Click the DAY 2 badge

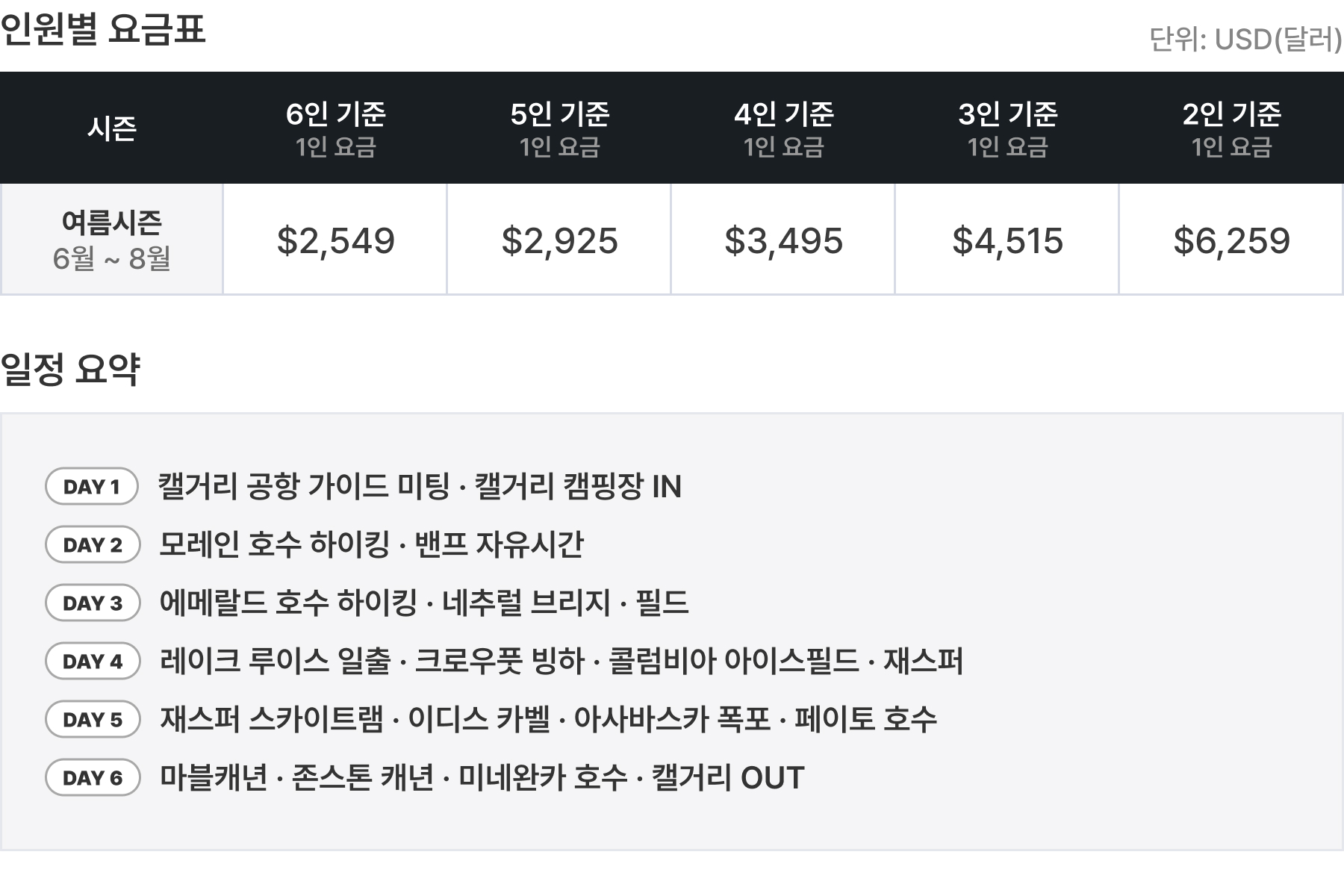point(93,545)
